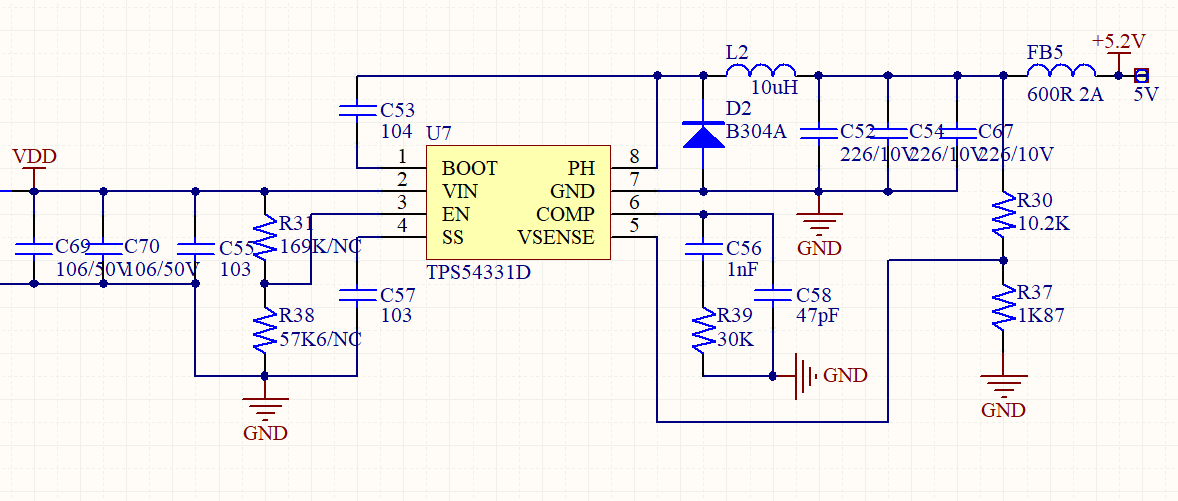The height and width of the screenshot is (501, 1178).
Task: Click the 57K6/NC resistor value
Action: [319, 339]
